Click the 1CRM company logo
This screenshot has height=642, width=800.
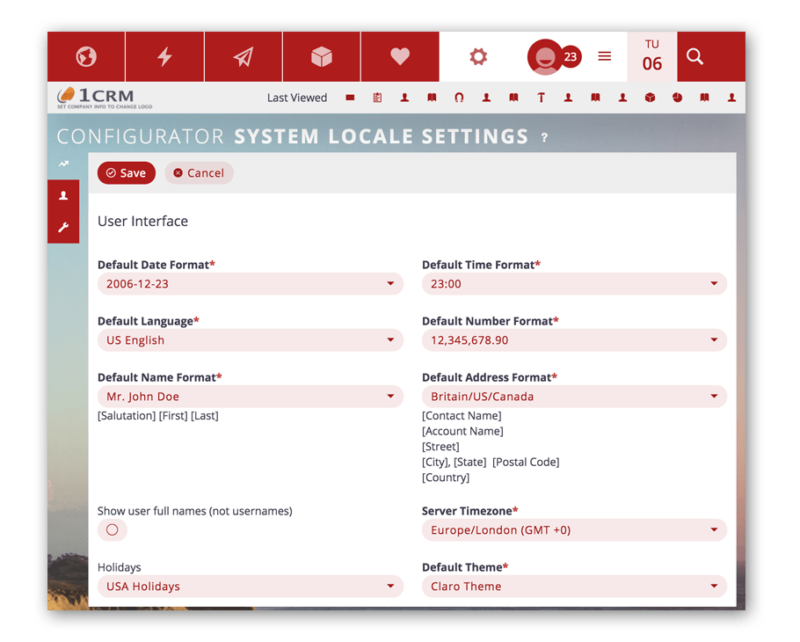click(x=105, y=97)
